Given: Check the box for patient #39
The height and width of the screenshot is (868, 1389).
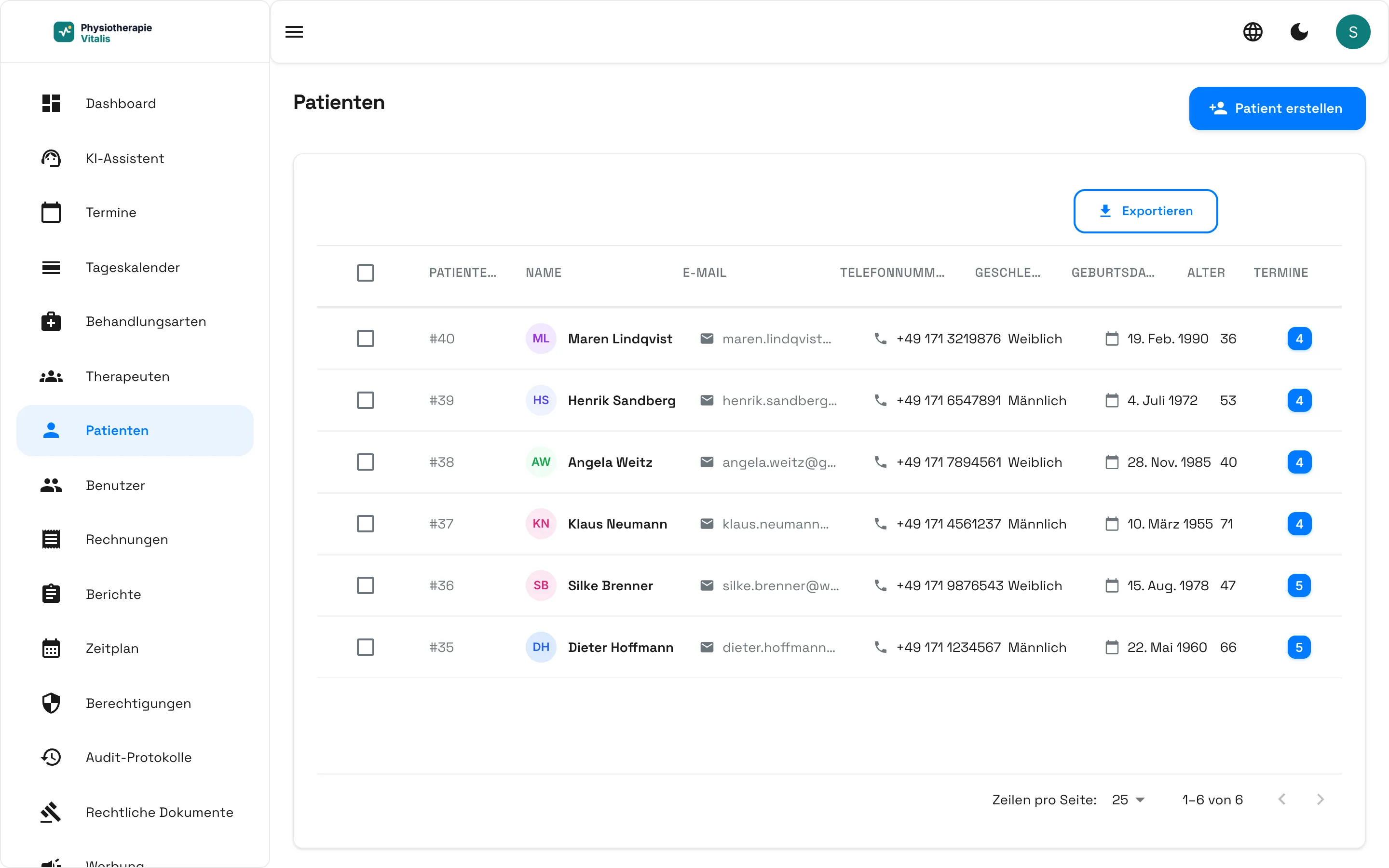Looking at the screenshot, I should click(x=365, y=400).
